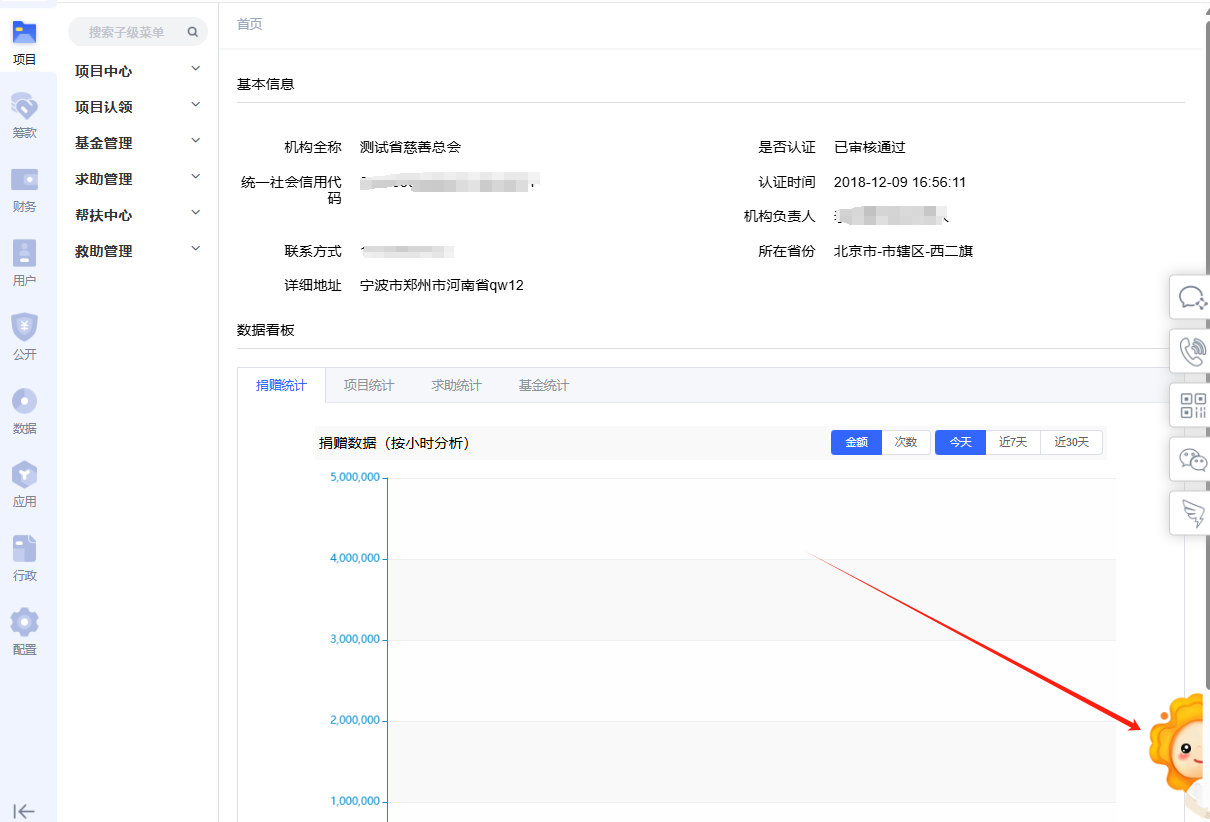
Task: Open the phone support icon
Action: (x=1192, y=352)
